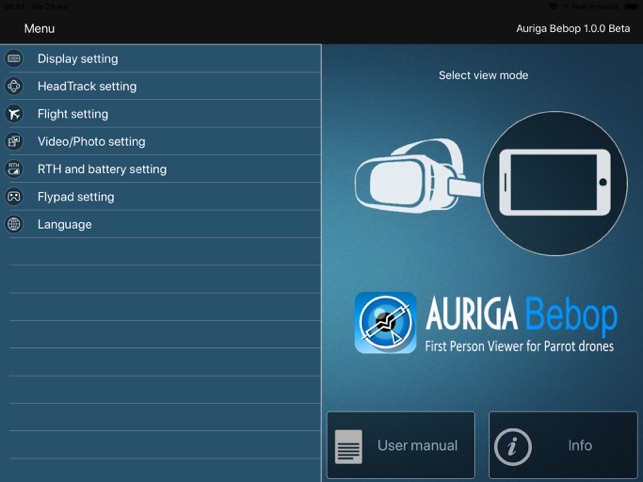Image resolution: width=643 pixels, height=482 pixels.
Task: Tap the Video/Photo setting icon
Action: pos(14,141)
